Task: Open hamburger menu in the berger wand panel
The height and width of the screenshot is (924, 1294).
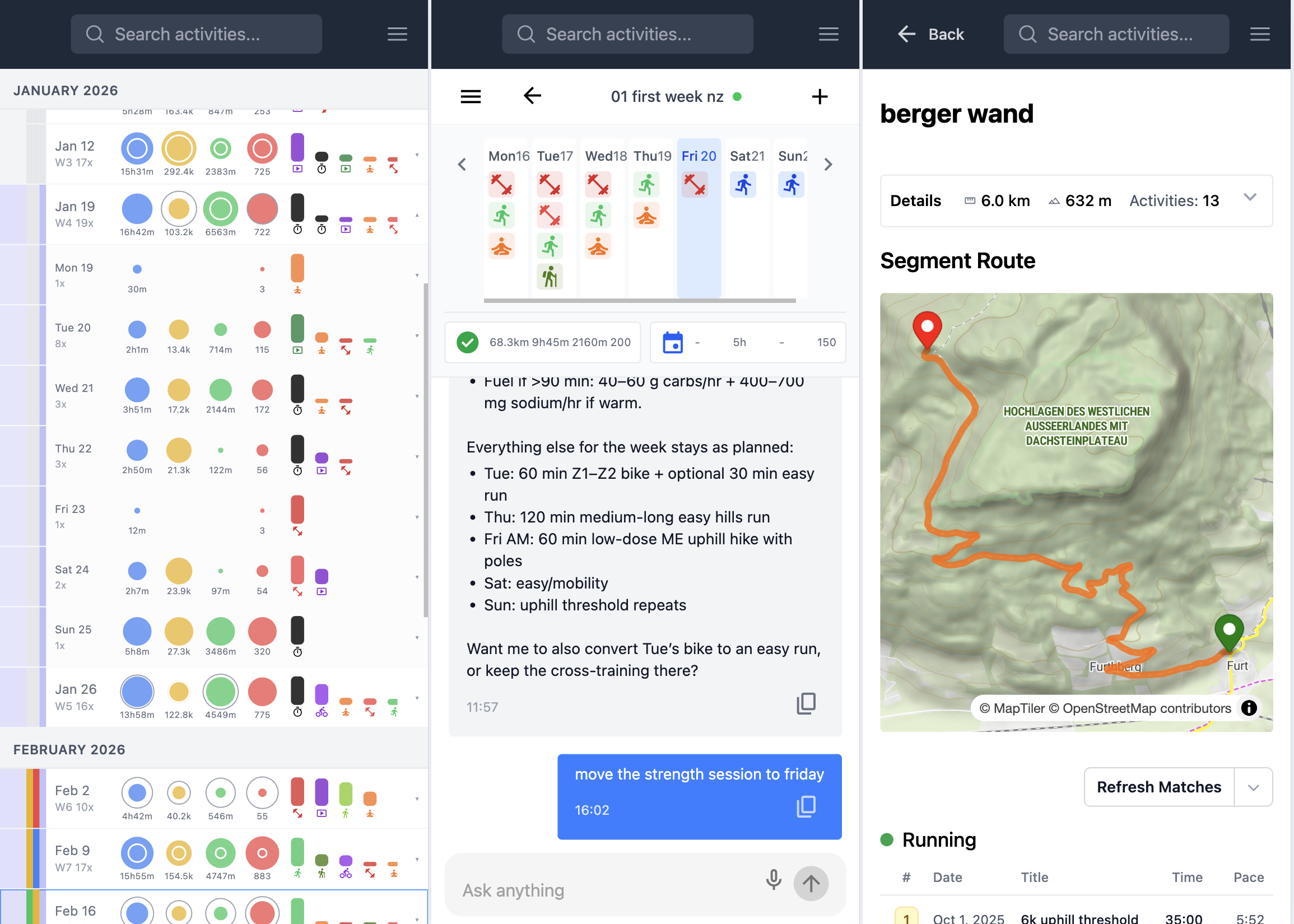Action: 1260,34
